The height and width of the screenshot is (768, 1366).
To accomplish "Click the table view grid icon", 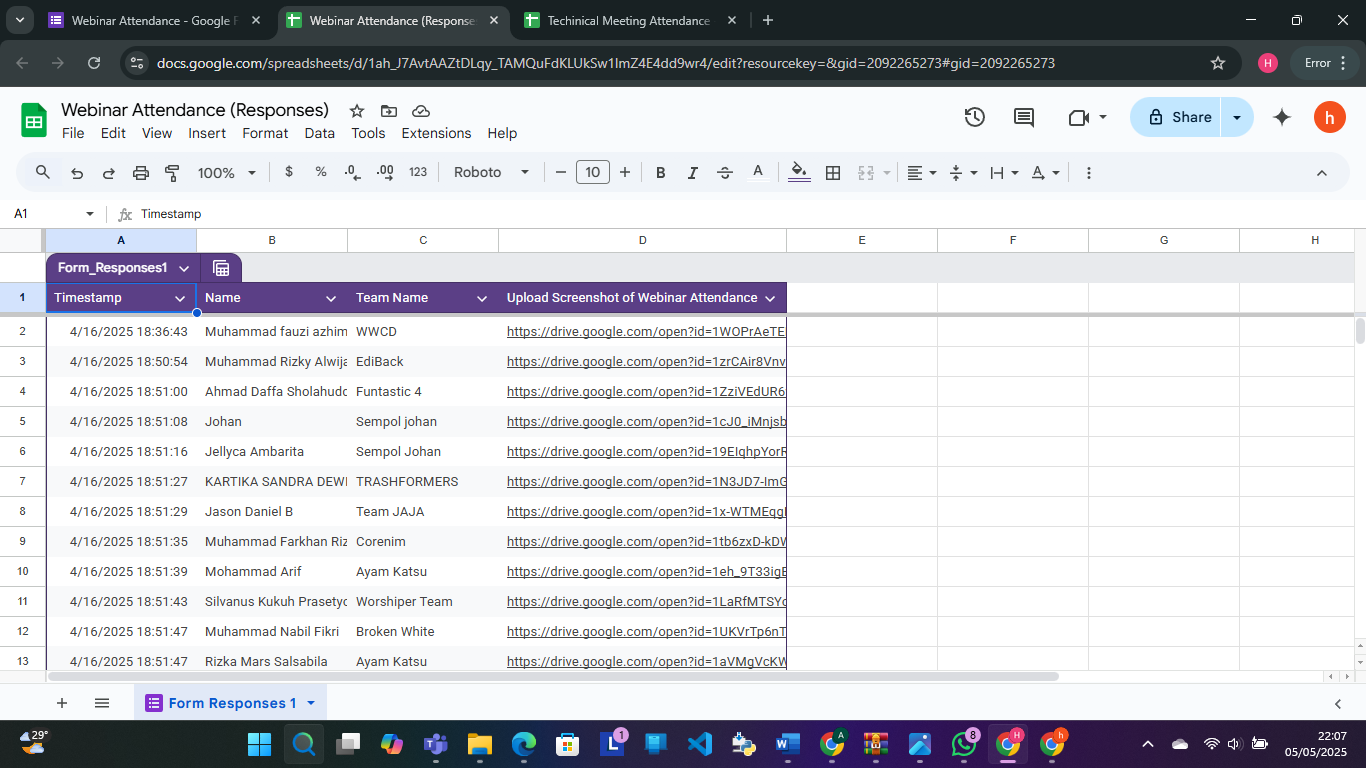I will [x=221, y=268].
